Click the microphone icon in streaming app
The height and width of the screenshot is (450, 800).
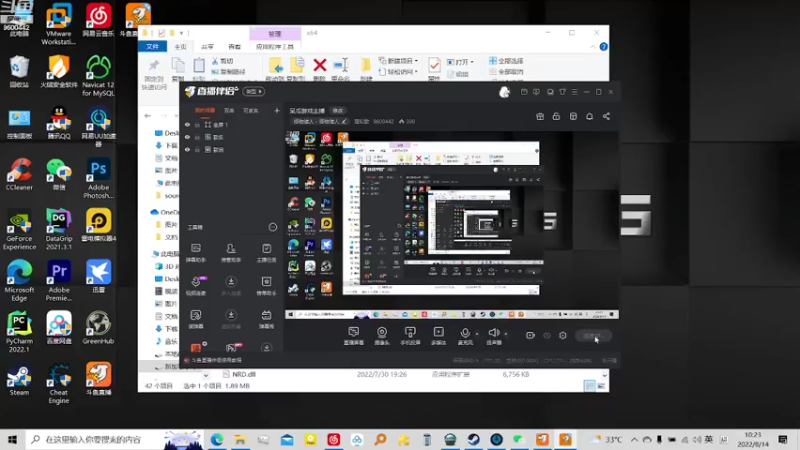[465, 333]
